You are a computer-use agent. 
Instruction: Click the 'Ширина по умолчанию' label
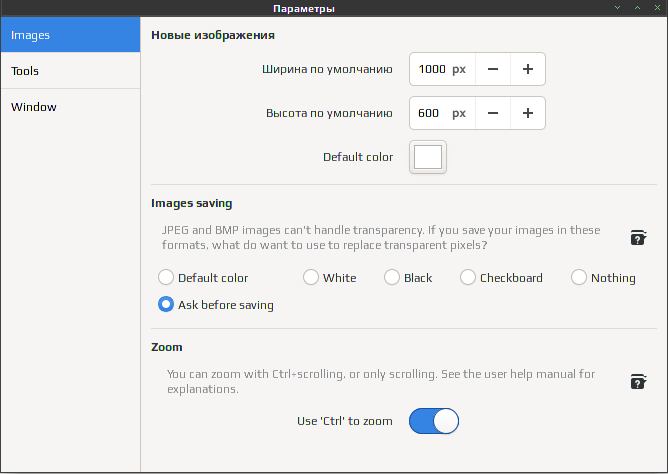pyautogui.click(x=327, y=69)
